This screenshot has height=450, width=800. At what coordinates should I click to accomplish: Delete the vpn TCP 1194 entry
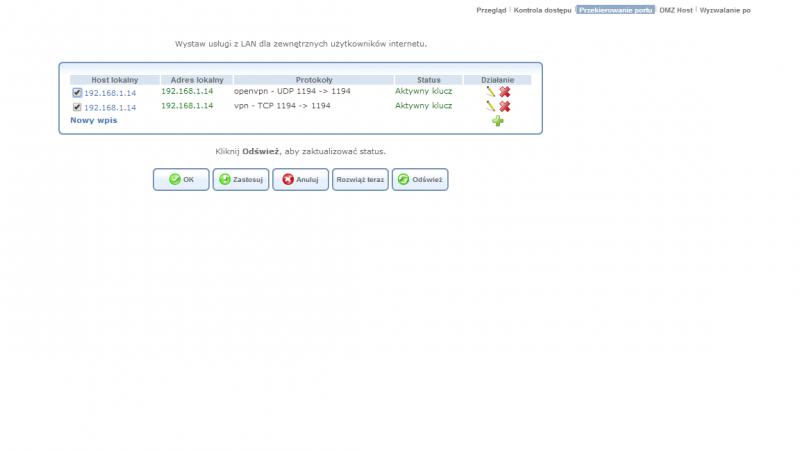point(505,106)
